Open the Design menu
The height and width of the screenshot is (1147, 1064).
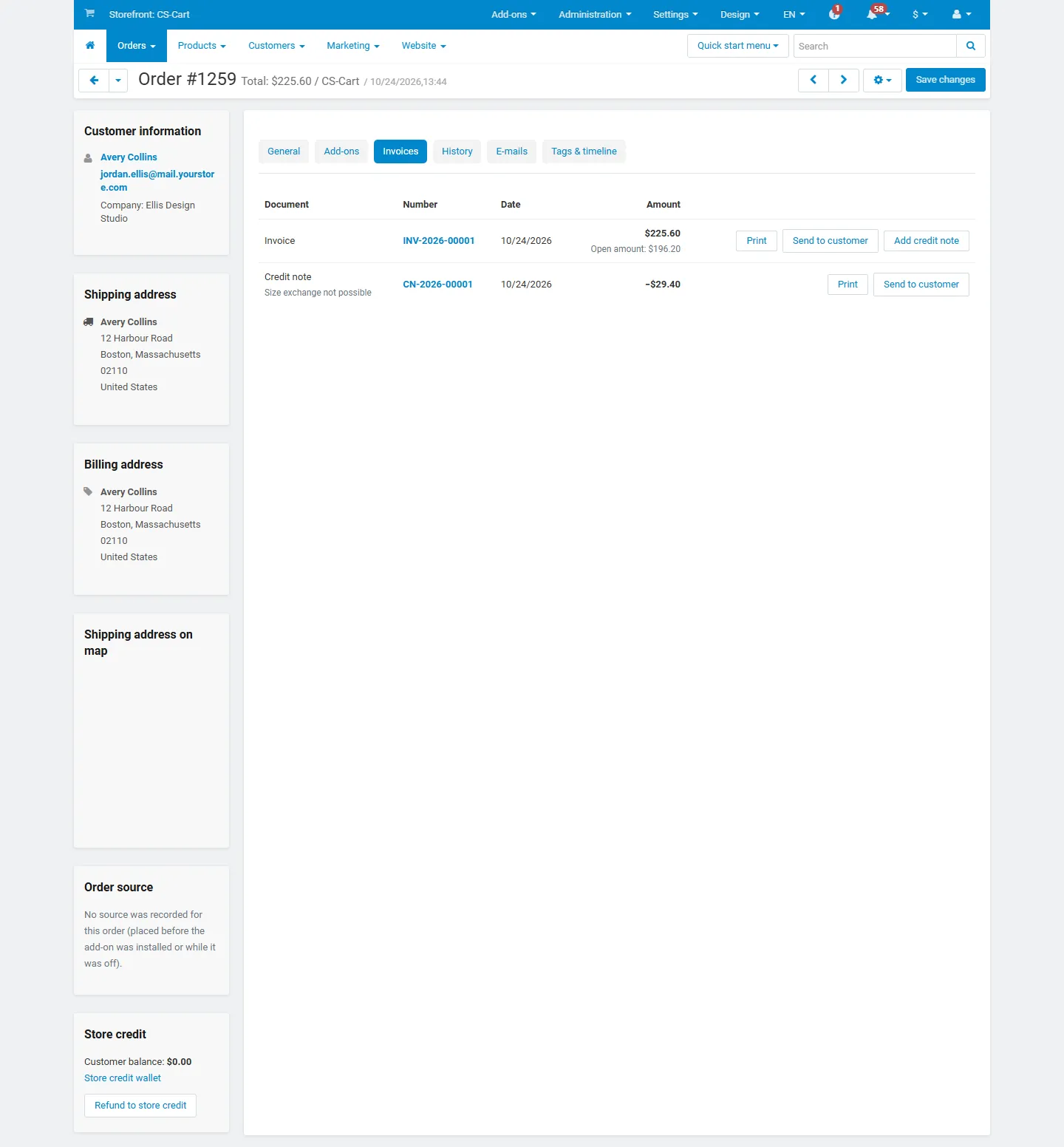click(740, 14)
